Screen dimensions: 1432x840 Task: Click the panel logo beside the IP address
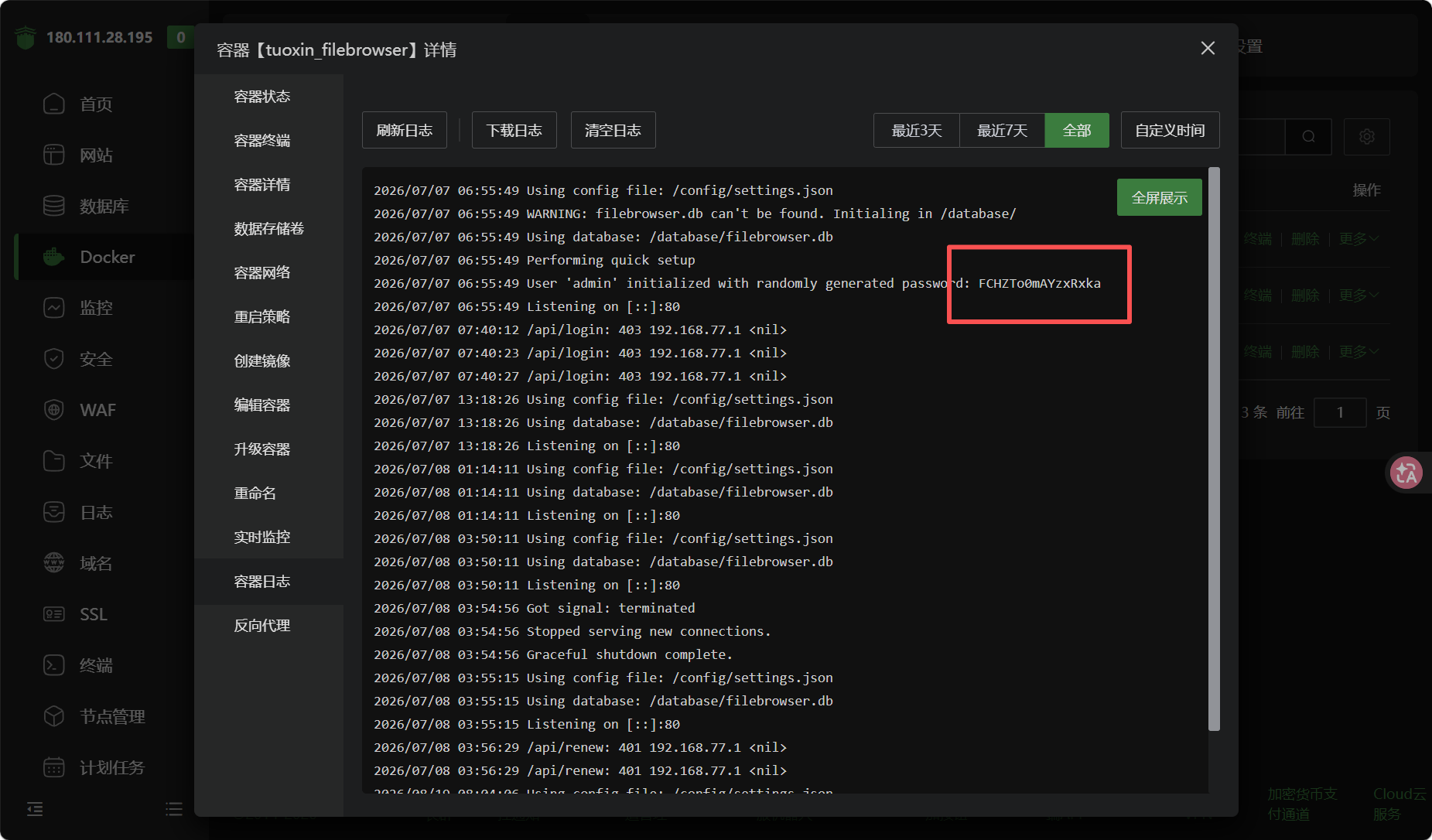[26, 37]
